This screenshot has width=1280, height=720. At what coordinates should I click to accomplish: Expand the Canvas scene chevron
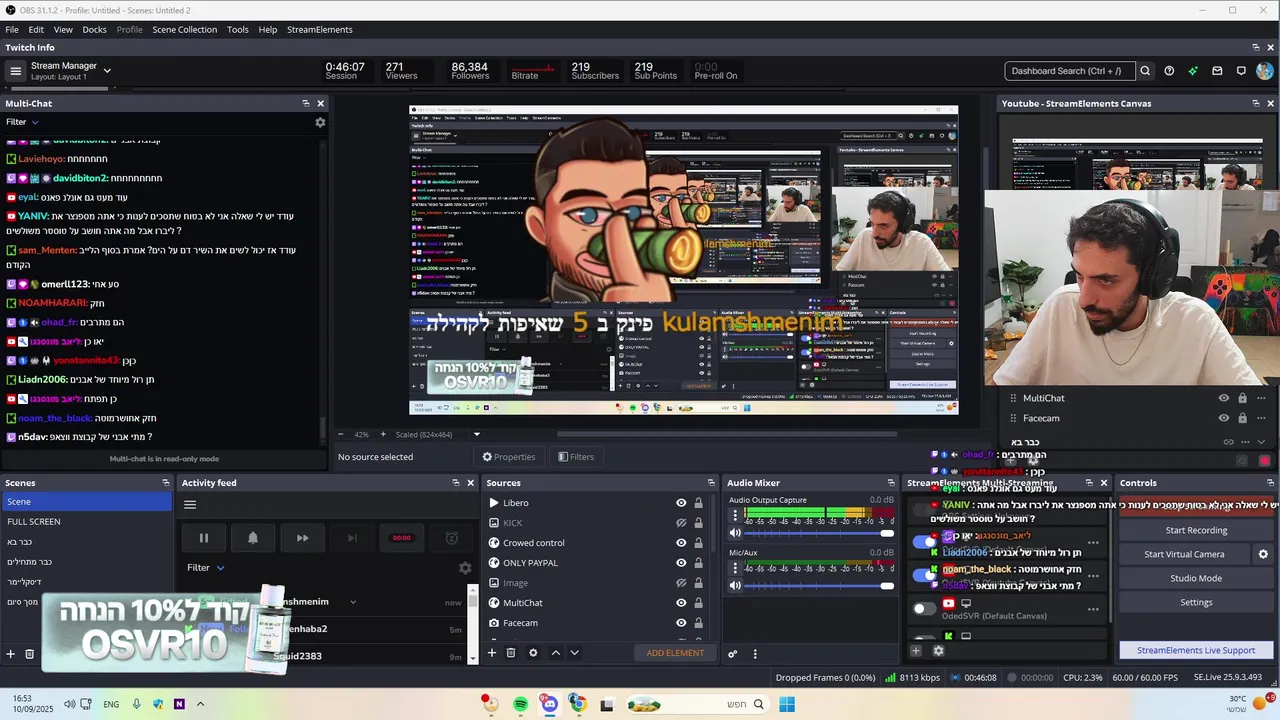tap(1261, 442)
